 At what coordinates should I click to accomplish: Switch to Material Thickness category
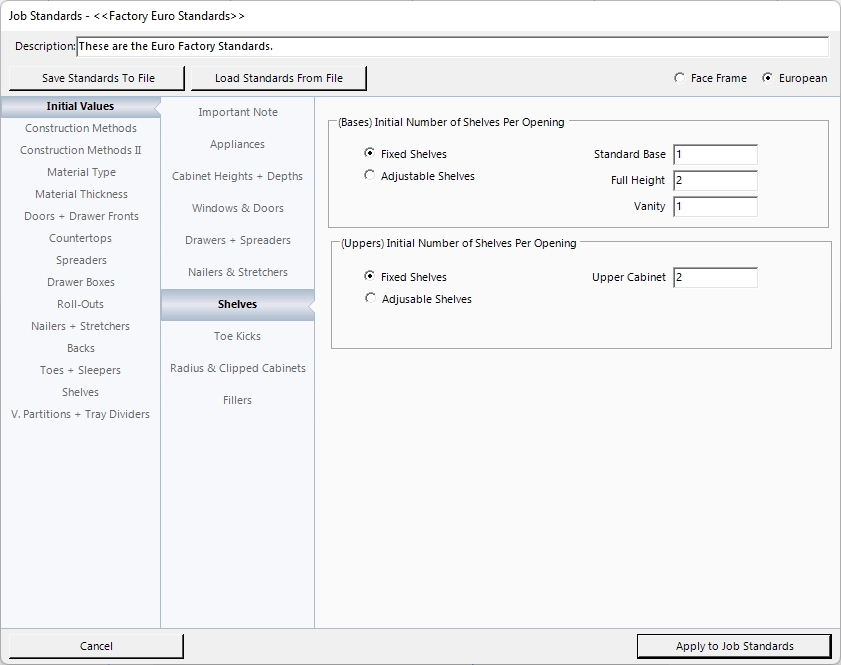click(x=81, y=194)
